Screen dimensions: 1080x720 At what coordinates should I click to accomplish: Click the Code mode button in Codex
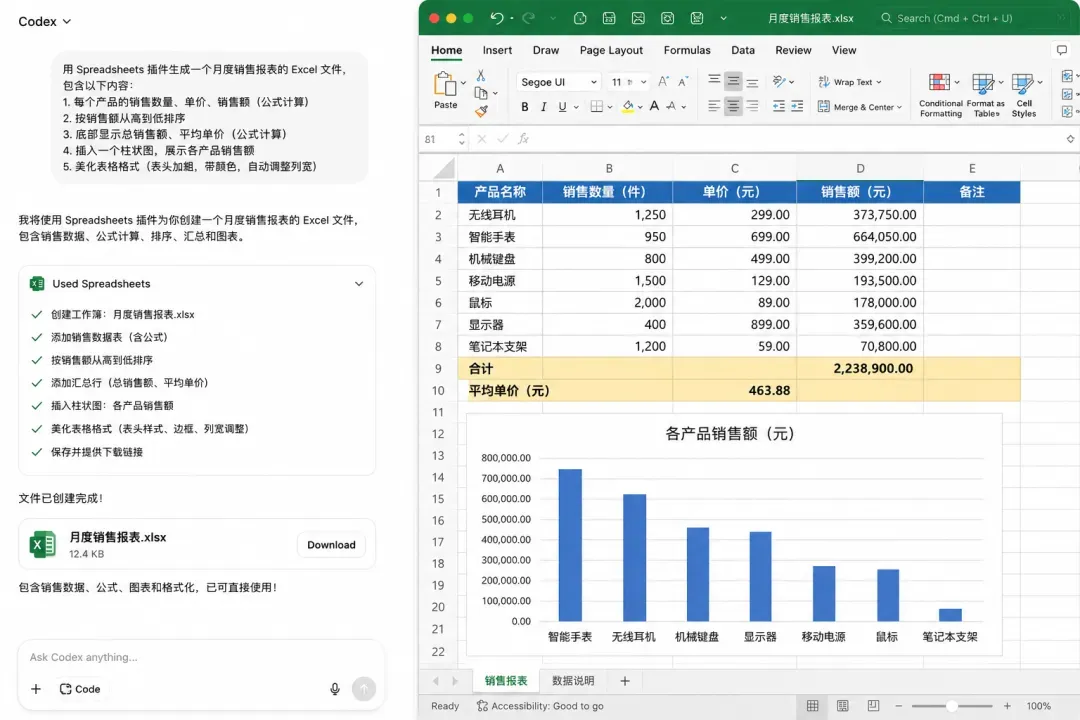click(80, 689)
